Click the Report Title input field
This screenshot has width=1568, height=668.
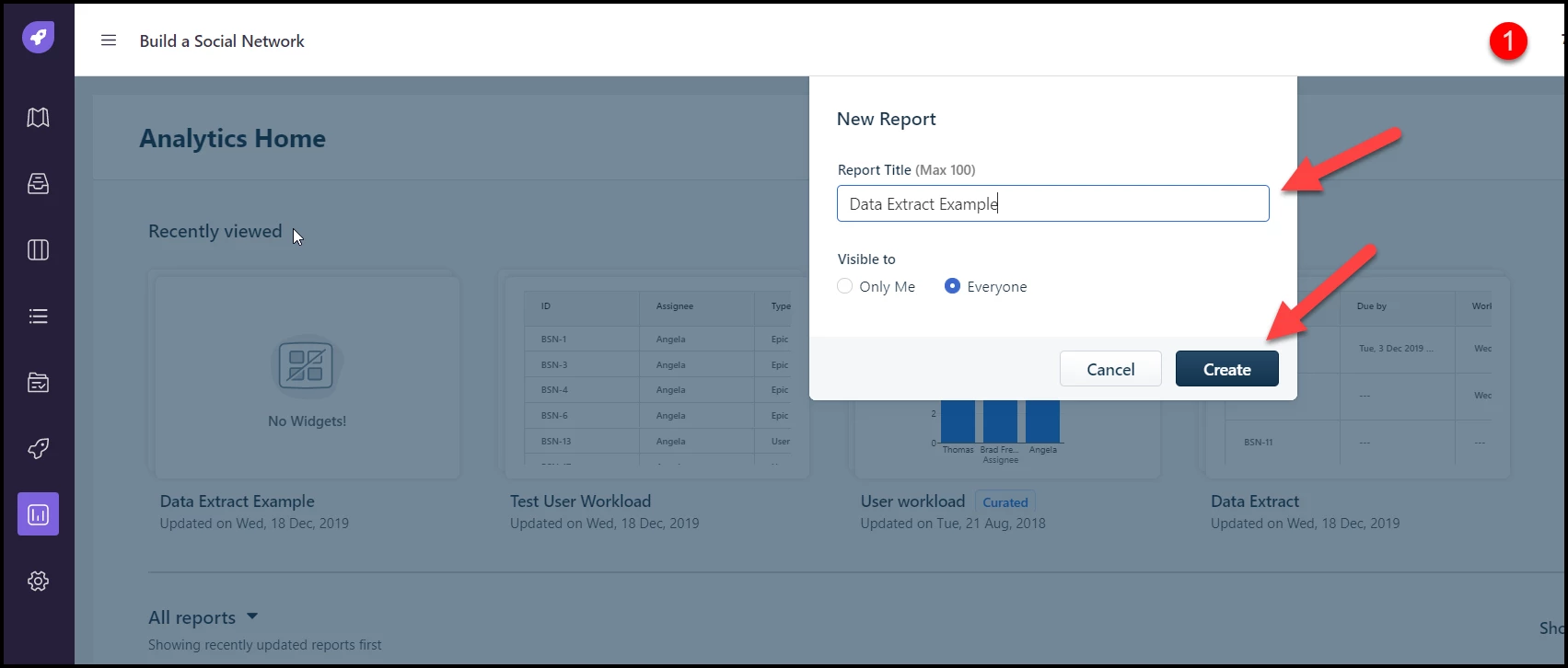(x=1052, y=203)
